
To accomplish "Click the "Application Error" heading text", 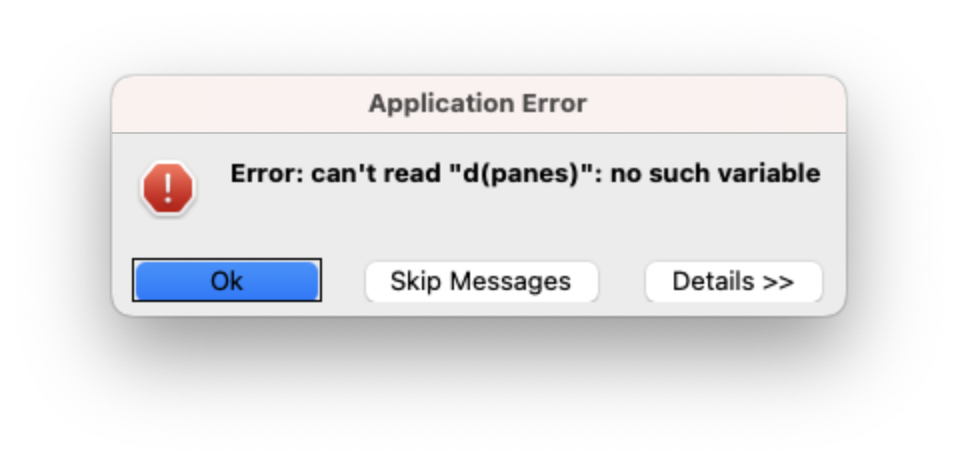I will 478,104.
